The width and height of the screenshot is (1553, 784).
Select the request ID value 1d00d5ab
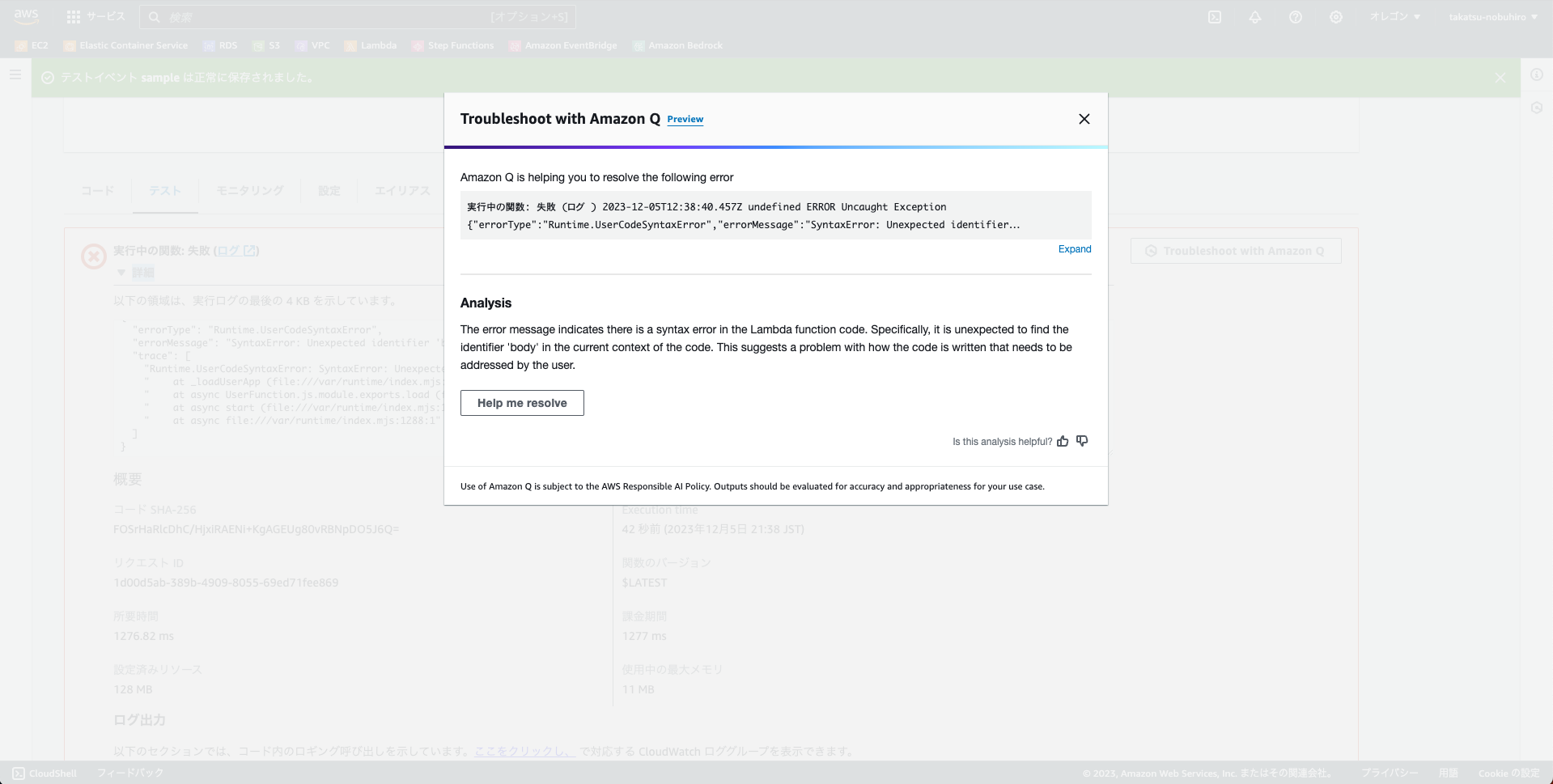[x=226, y=583]
